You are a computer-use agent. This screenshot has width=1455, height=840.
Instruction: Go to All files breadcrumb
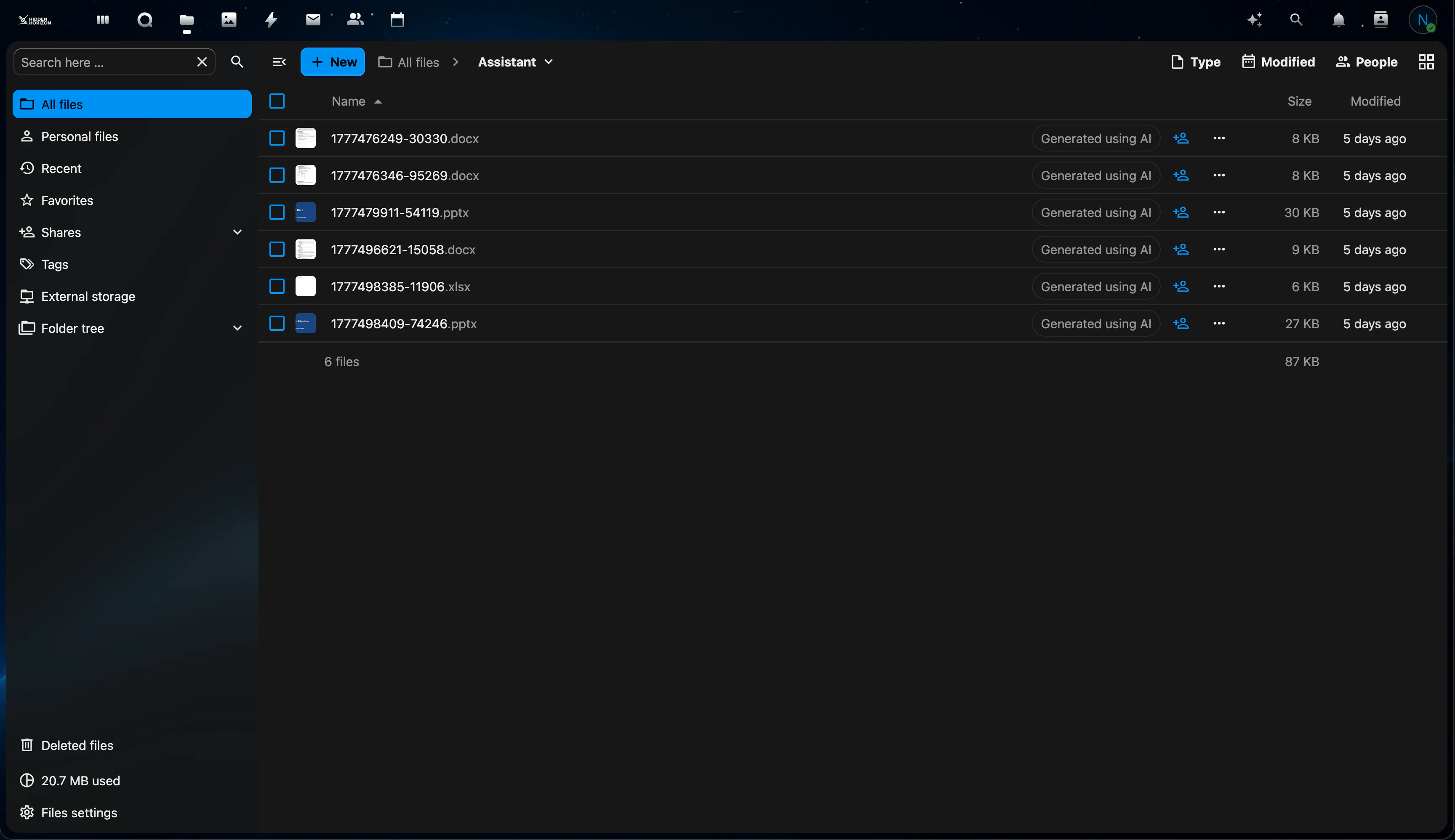(409, 62)
